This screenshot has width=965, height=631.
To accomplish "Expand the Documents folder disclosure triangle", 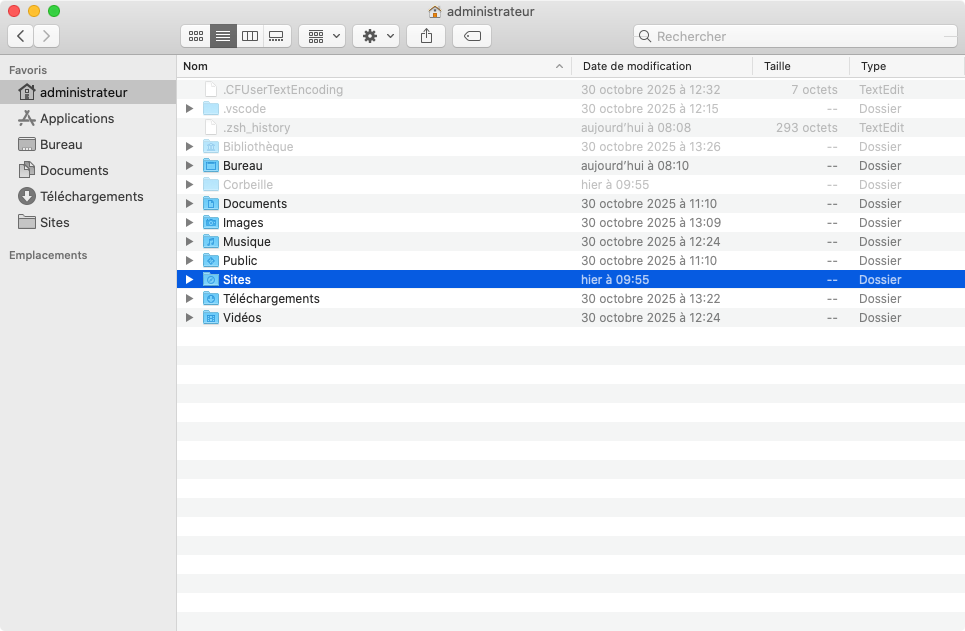I will pyautogui.click(x=189, y=204).
